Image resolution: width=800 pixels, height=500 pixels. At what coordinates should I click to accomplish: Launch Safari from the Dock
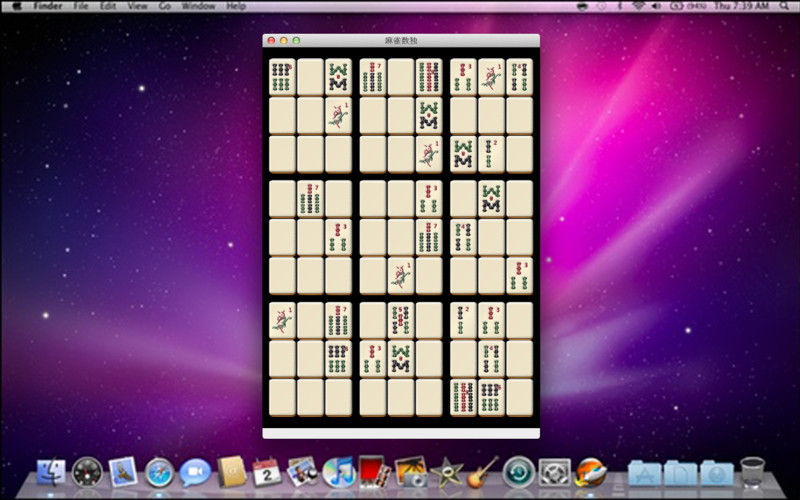(159, 472)
